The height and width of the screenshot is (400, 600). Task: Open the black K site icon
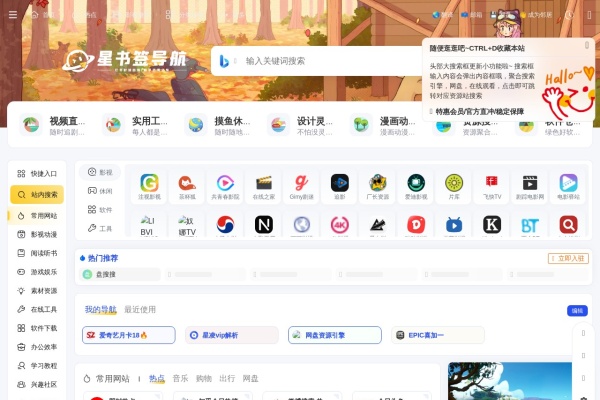click(x=492, y=225)
